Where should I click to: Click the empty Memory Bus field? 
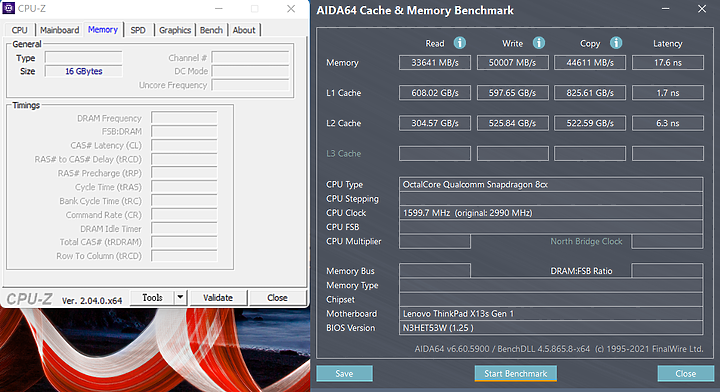(435, 271)
